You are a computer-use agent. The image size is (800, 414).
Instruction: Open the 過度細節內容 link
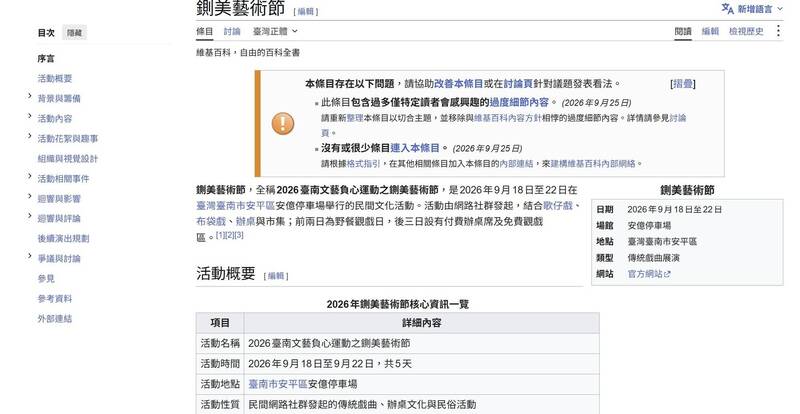[519, 103]
